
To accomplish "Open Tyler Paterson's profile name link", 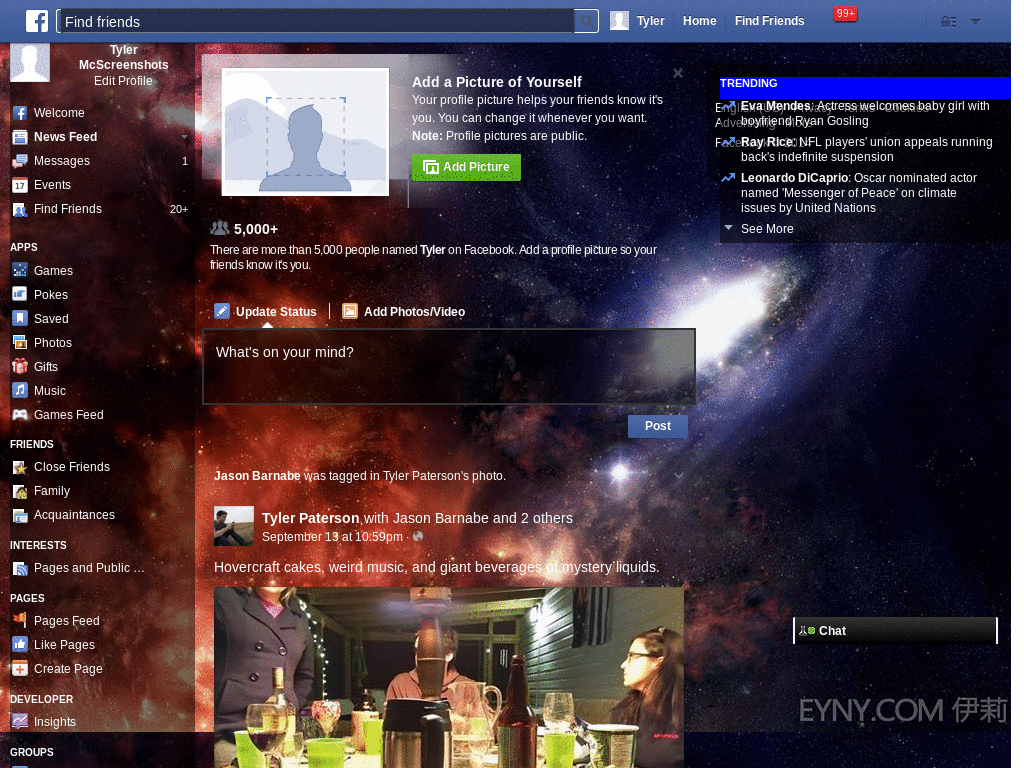I will 310,518.
